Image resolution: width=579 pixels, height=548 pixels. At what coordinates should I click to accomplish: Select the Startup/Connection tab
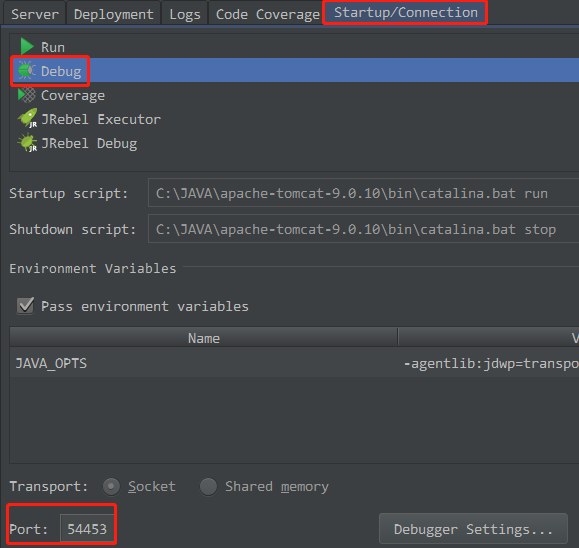point(405,13)
